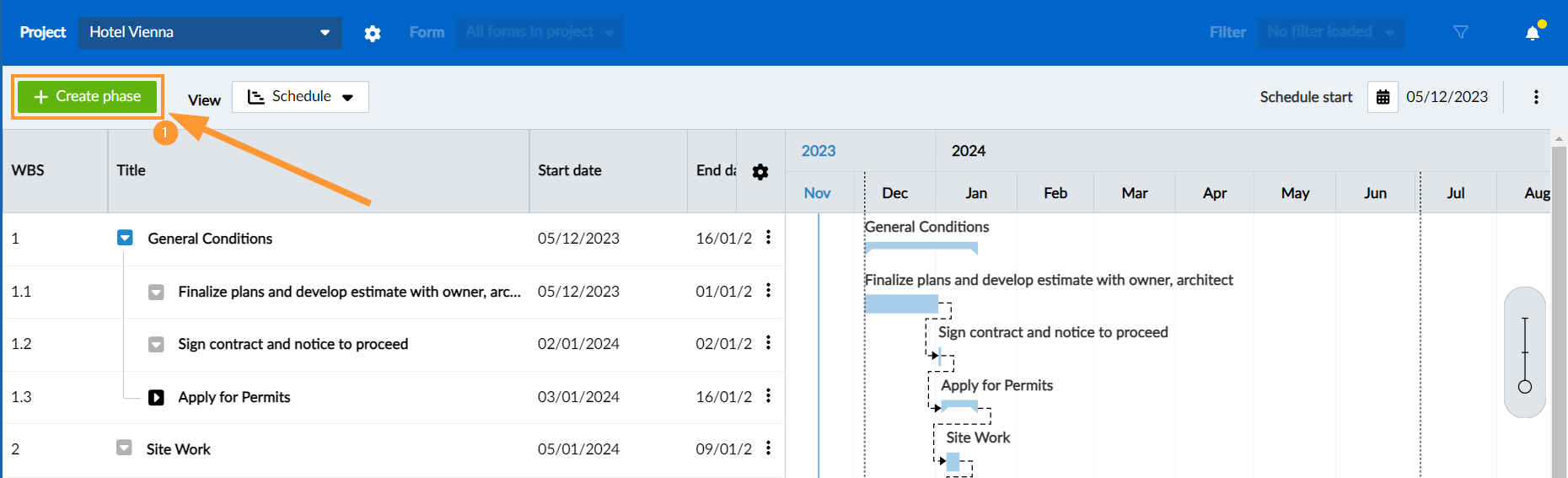The image size is (1568, 478).
Task: Open the schedule start calendar picker
Action: point(1383,97)
